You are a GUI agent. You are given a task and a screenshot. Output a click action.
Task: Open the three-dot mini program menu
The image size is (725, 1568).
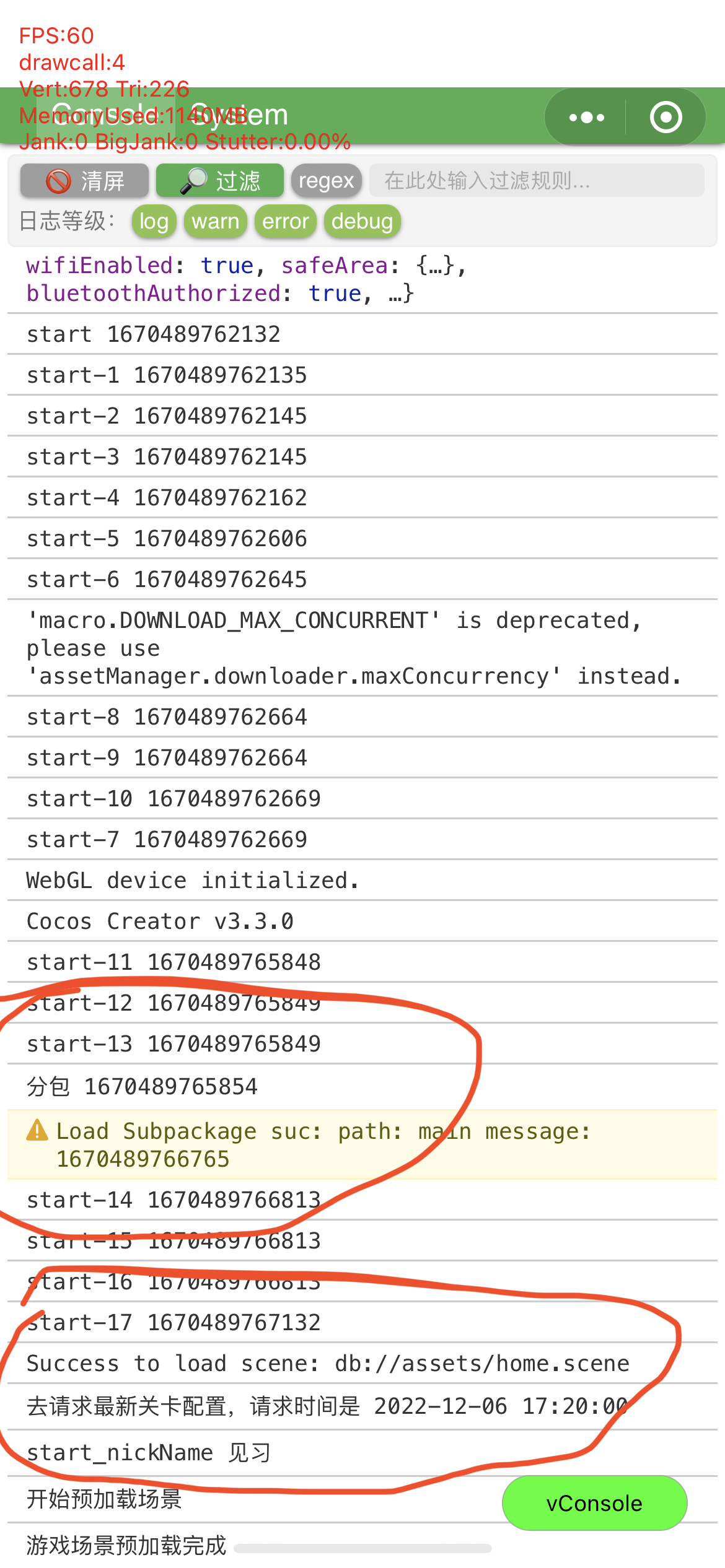[586, 117]
